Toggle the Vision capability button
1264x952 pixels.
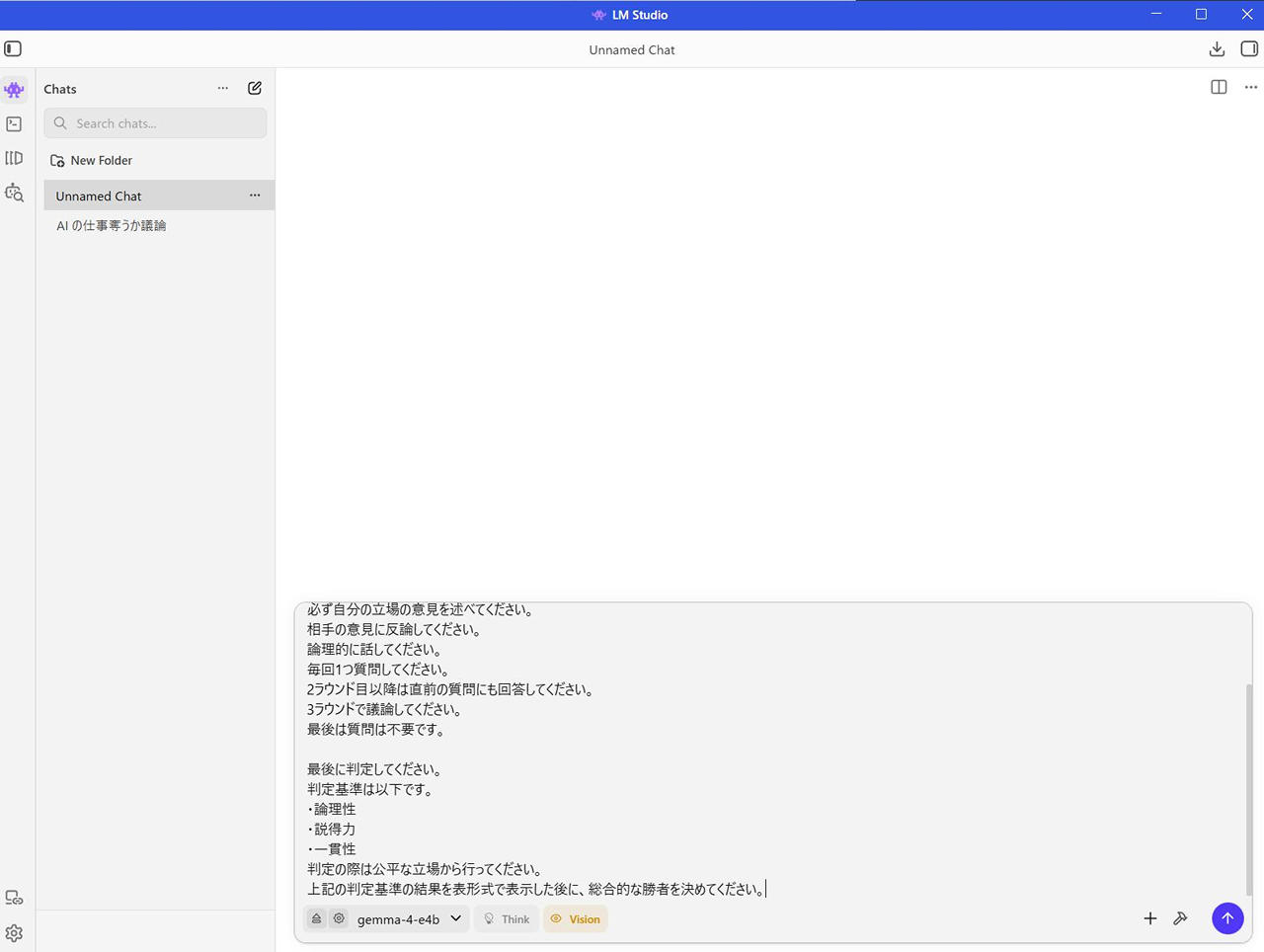click(575, 918)
